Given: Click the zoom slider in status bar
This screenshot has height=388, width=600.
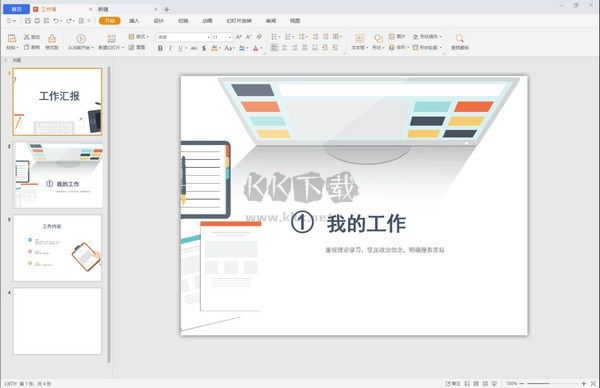Looking at the screenshot, I should click(553, 383).
